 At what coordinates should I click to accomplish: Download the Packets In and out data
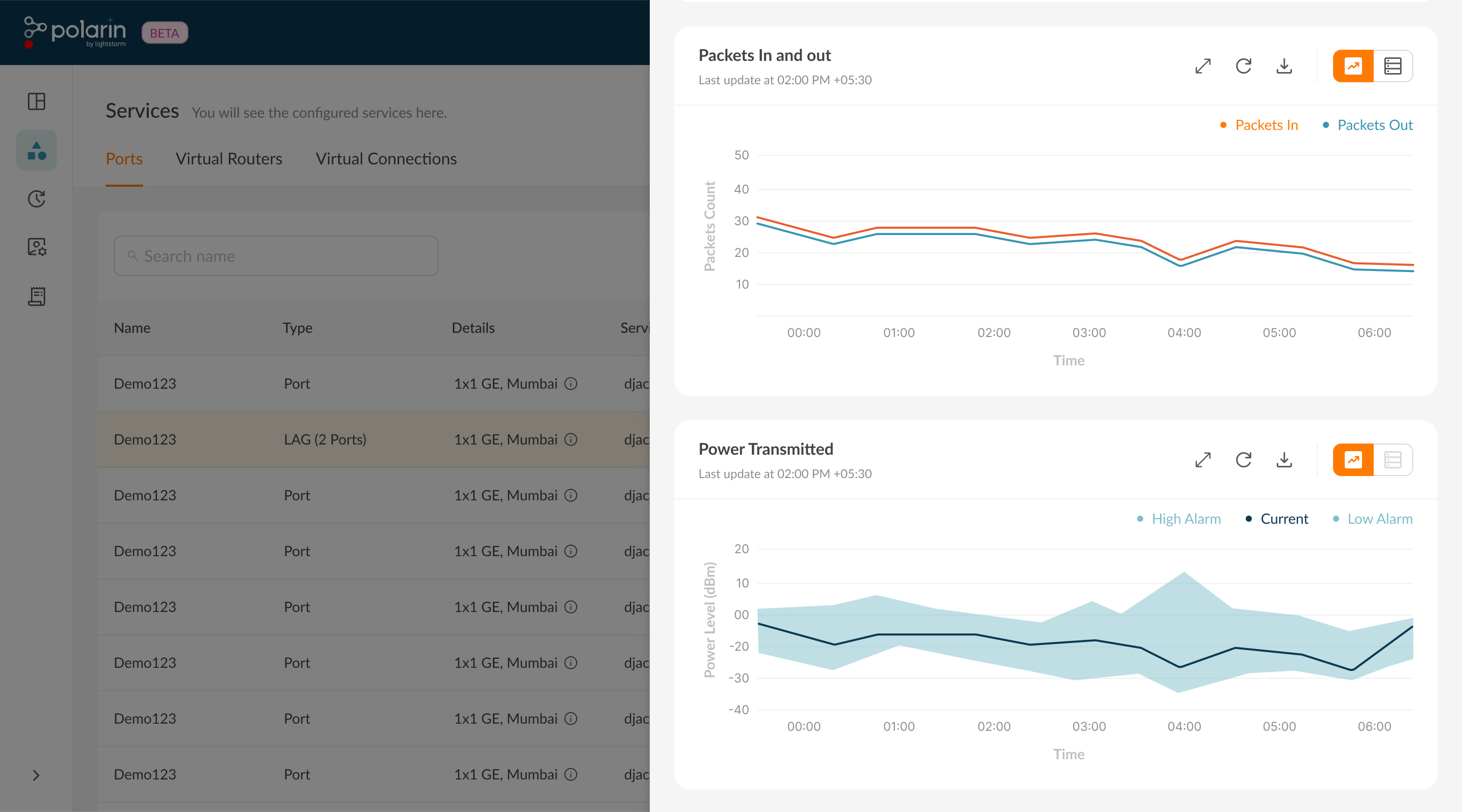point(1284,66)
